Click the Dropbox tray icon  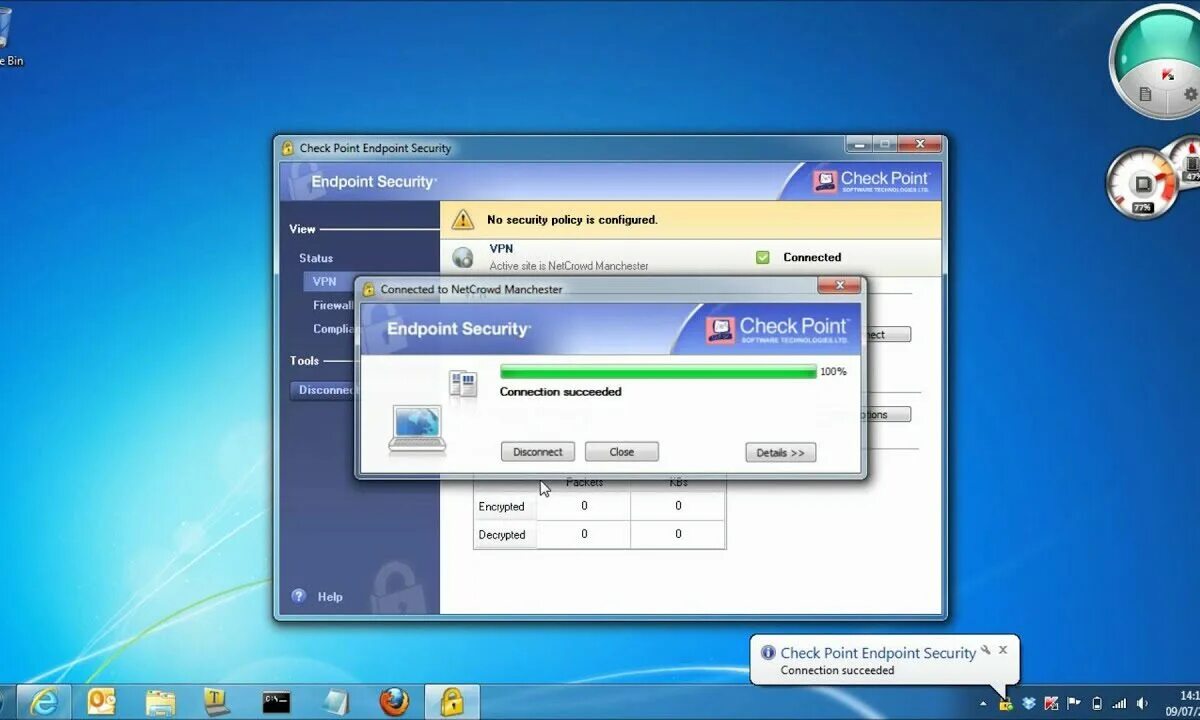click(1029, 703)
